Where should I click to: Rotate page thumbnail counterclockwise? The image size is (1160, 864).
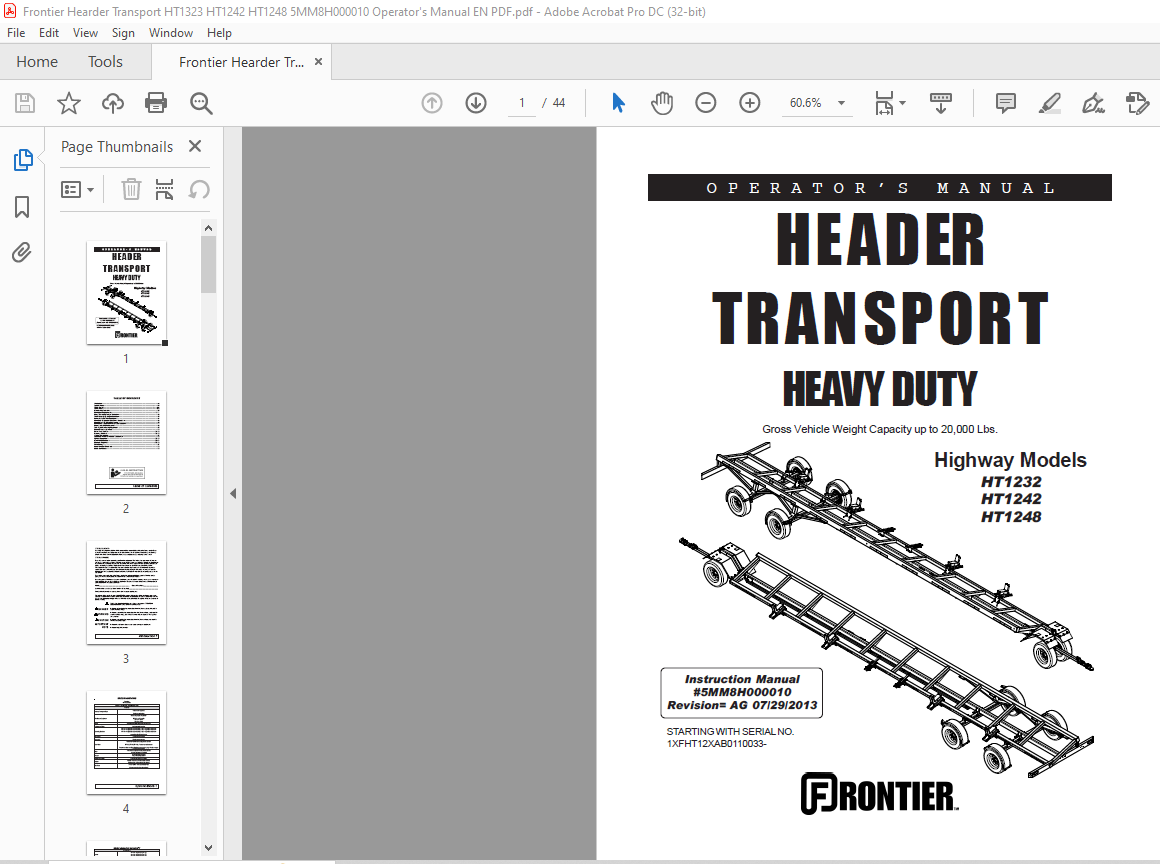[x=198, y=189]
